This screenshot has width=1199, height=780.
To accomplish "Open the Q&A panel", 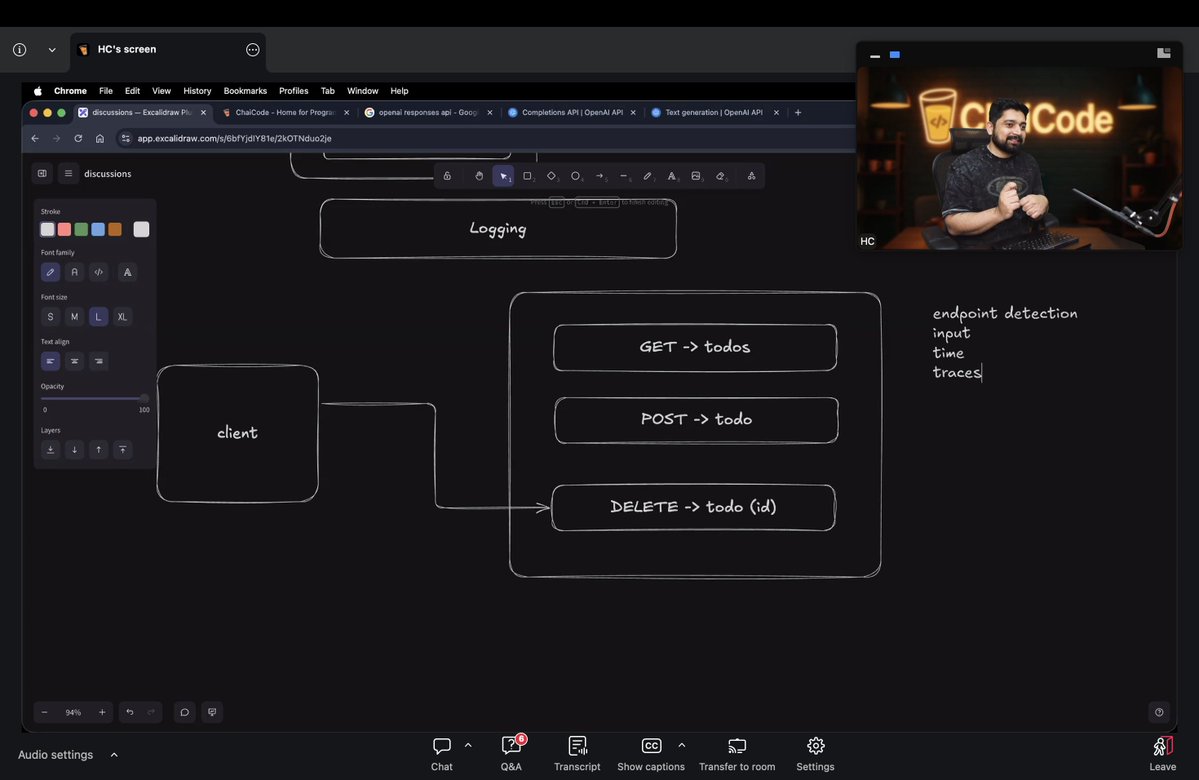I will [512, 754].
